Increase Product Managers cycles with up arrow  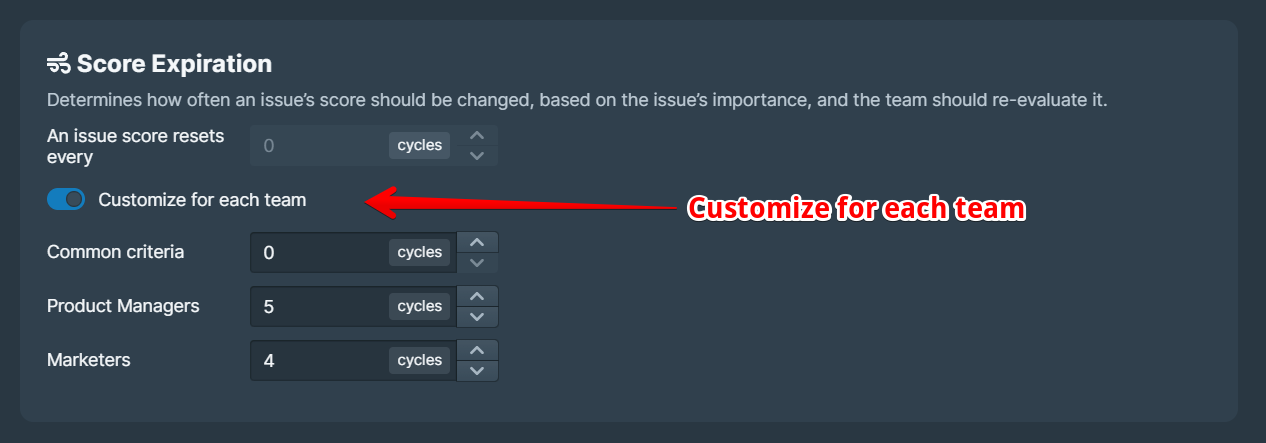[477, 296]
